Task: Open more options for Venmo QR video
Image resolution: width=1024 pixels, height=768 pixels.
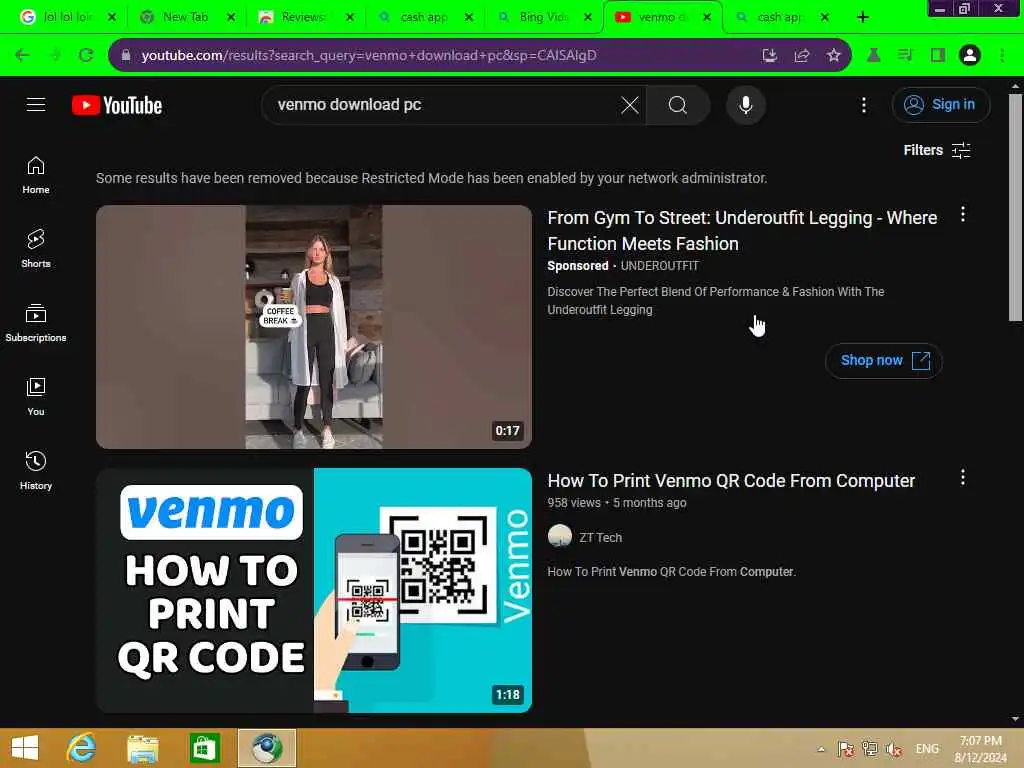Action: coord(963,477)
